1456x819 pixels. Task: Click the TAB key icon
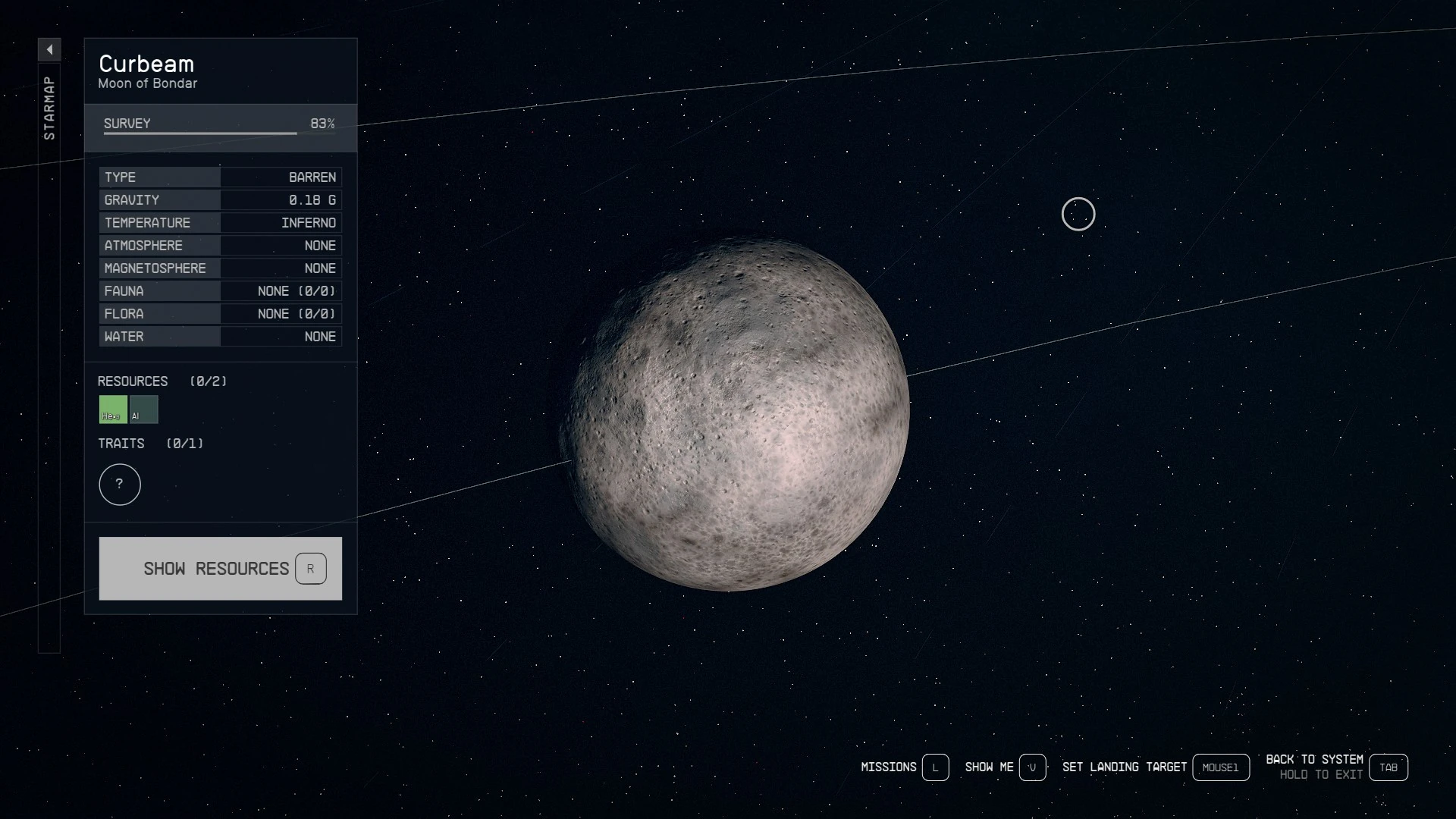click(1388, 767)
